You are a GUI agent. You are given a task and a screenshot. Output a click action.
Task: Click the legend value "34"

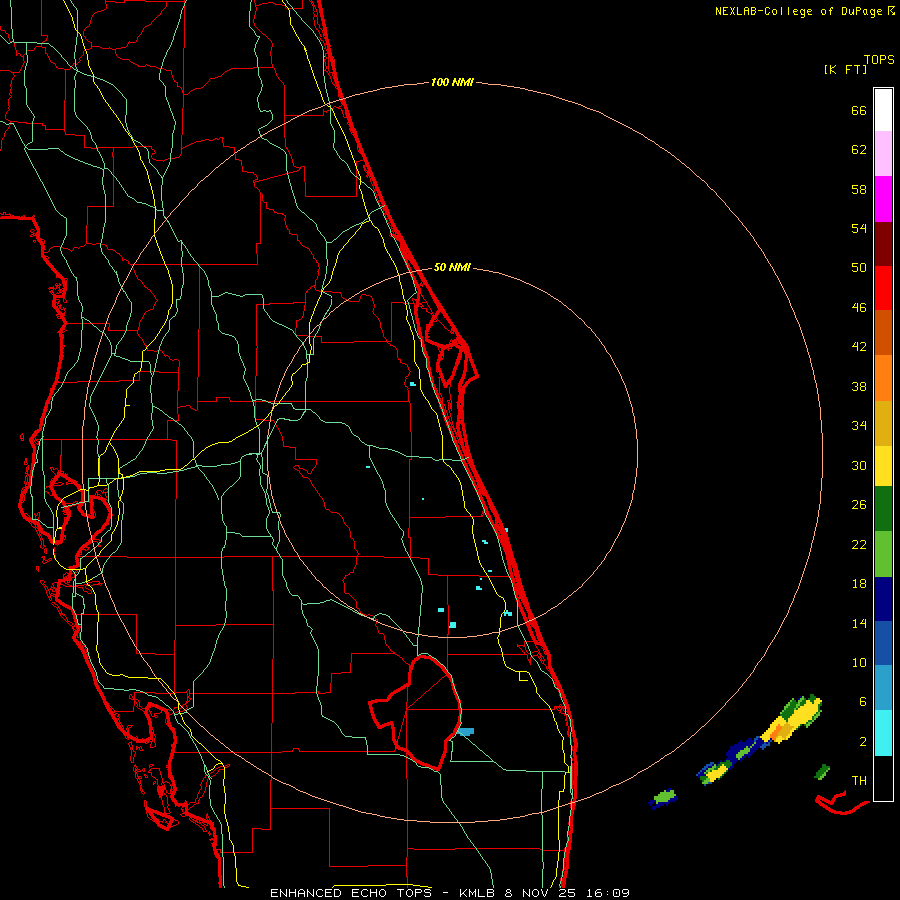pos(859,426)
